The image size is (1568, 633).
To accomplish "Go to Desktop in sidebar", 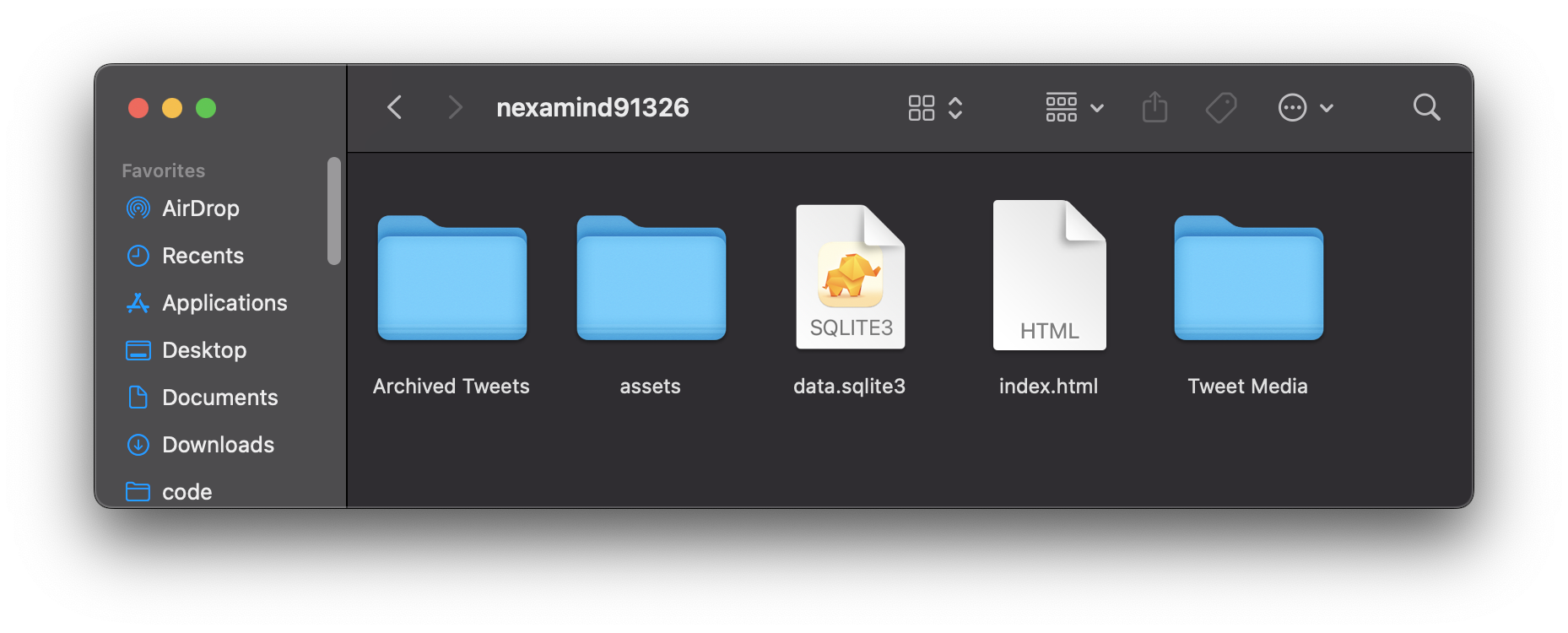I will tap(204, 350).
